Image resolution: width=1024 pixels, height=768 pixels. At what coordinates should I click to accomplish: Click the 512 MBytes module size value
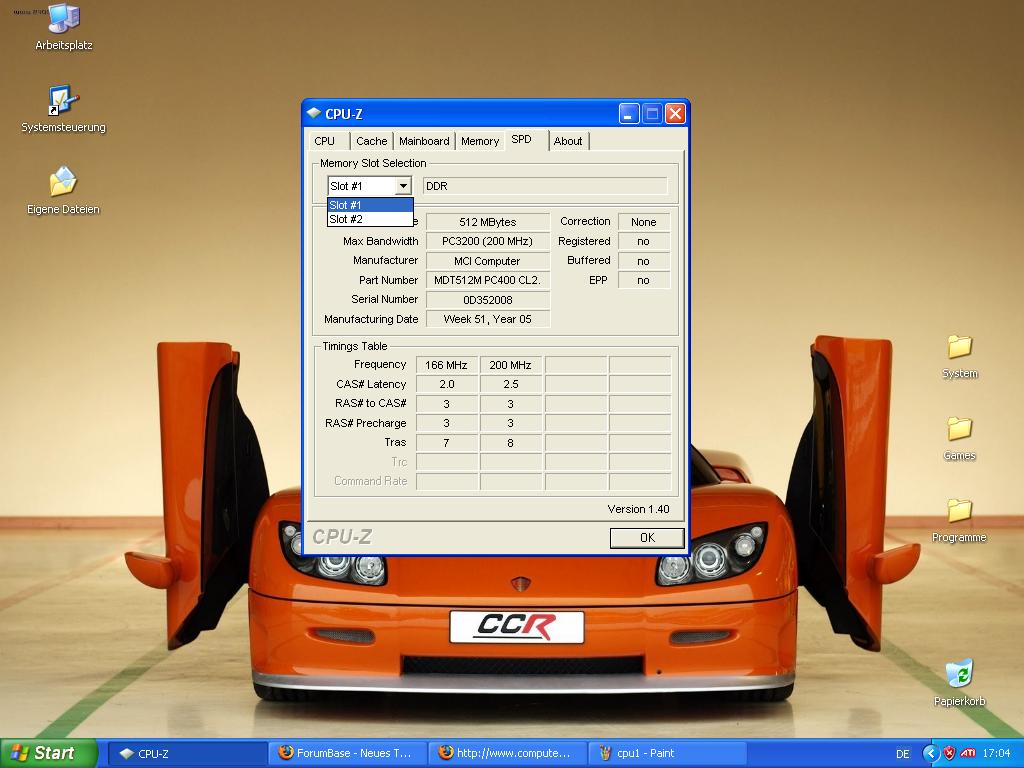tap(488, 222)
